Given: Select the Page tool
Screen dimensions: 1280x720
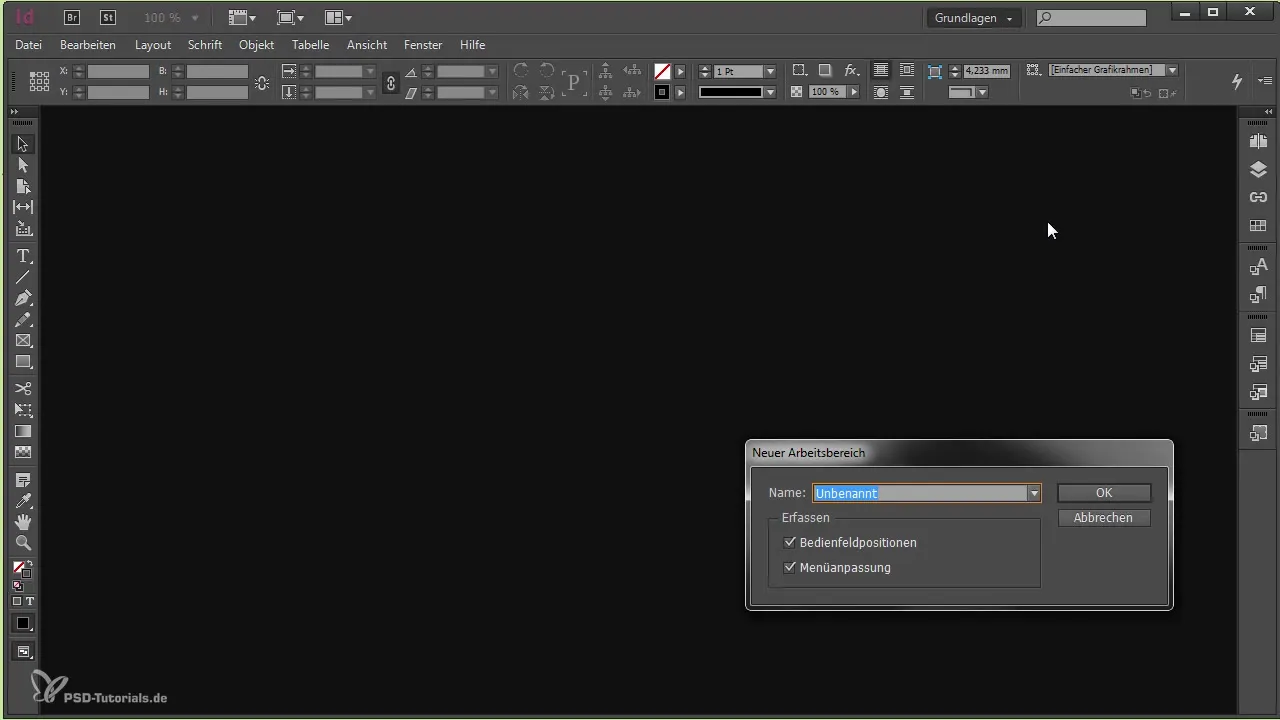Looking at the screenshot, I should (23, 186).
